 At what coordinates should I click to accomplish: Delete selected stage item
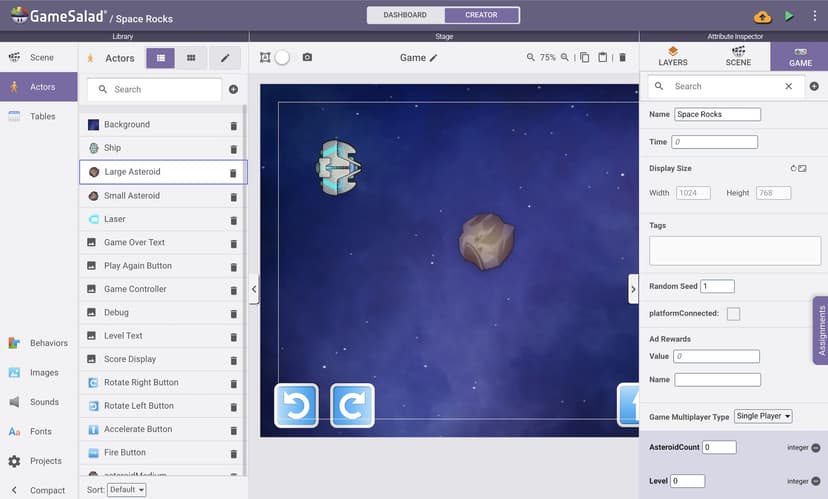pyautogui.click(x=623, y=57)
